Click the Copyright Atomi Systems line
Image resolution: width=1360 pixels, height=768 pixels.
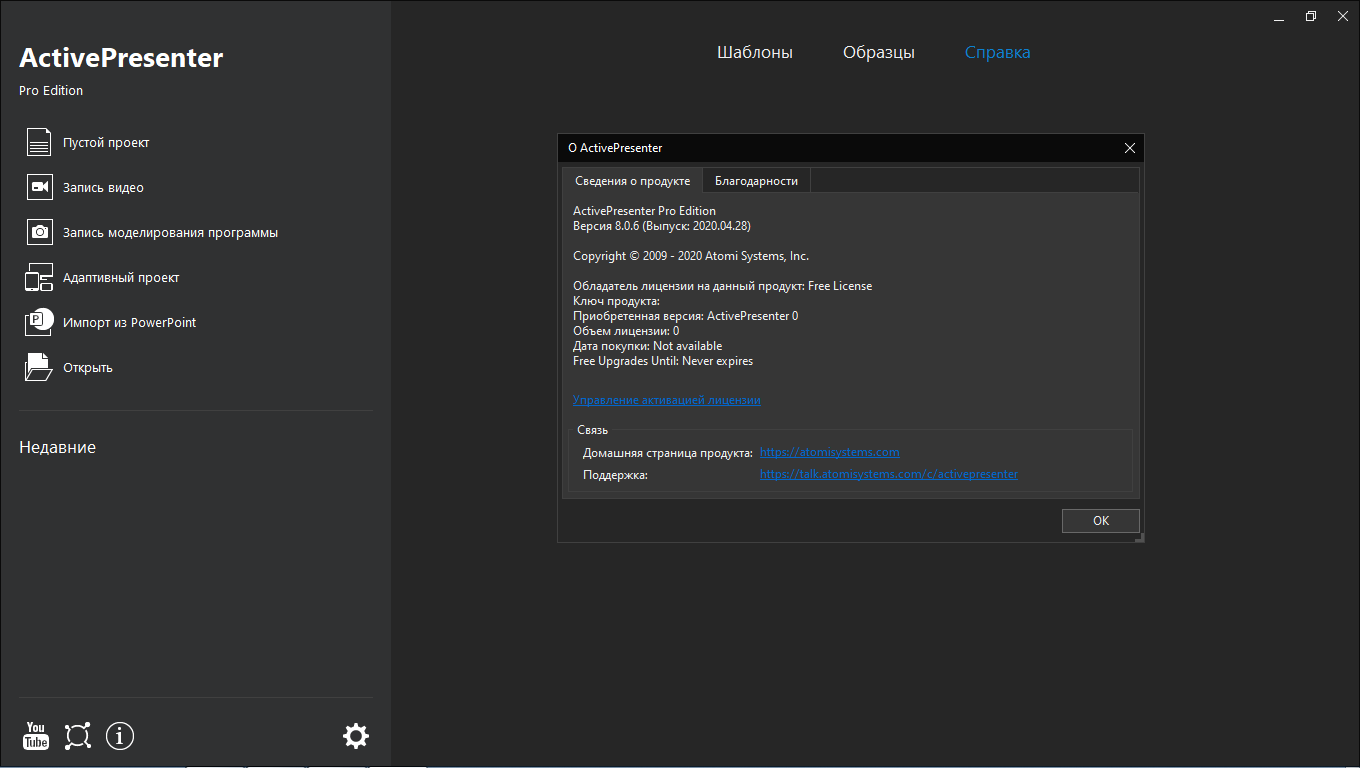(691, 256)
